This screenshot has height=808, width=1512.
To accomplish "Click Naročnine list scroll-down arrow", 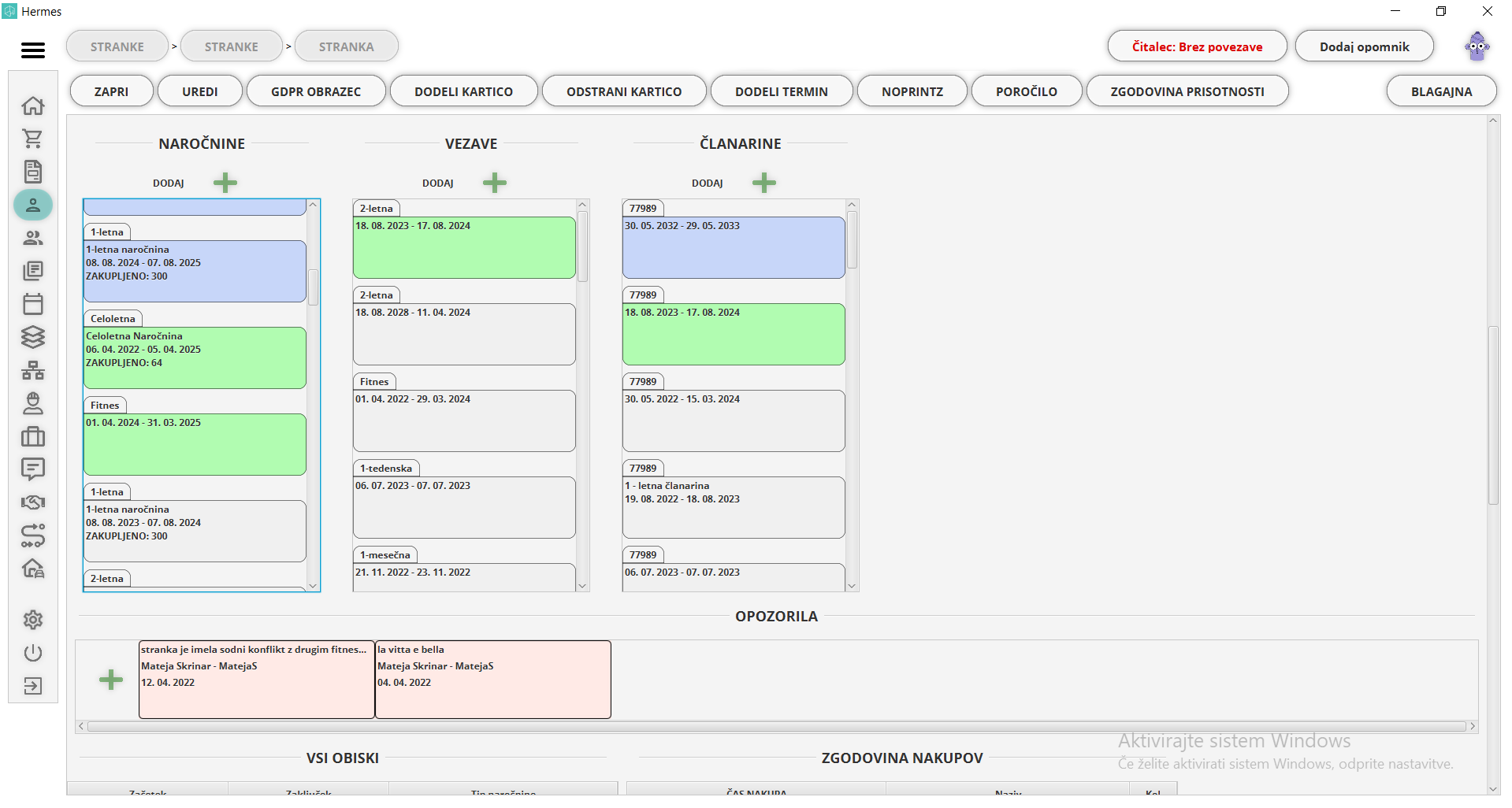I will point(313,585).
